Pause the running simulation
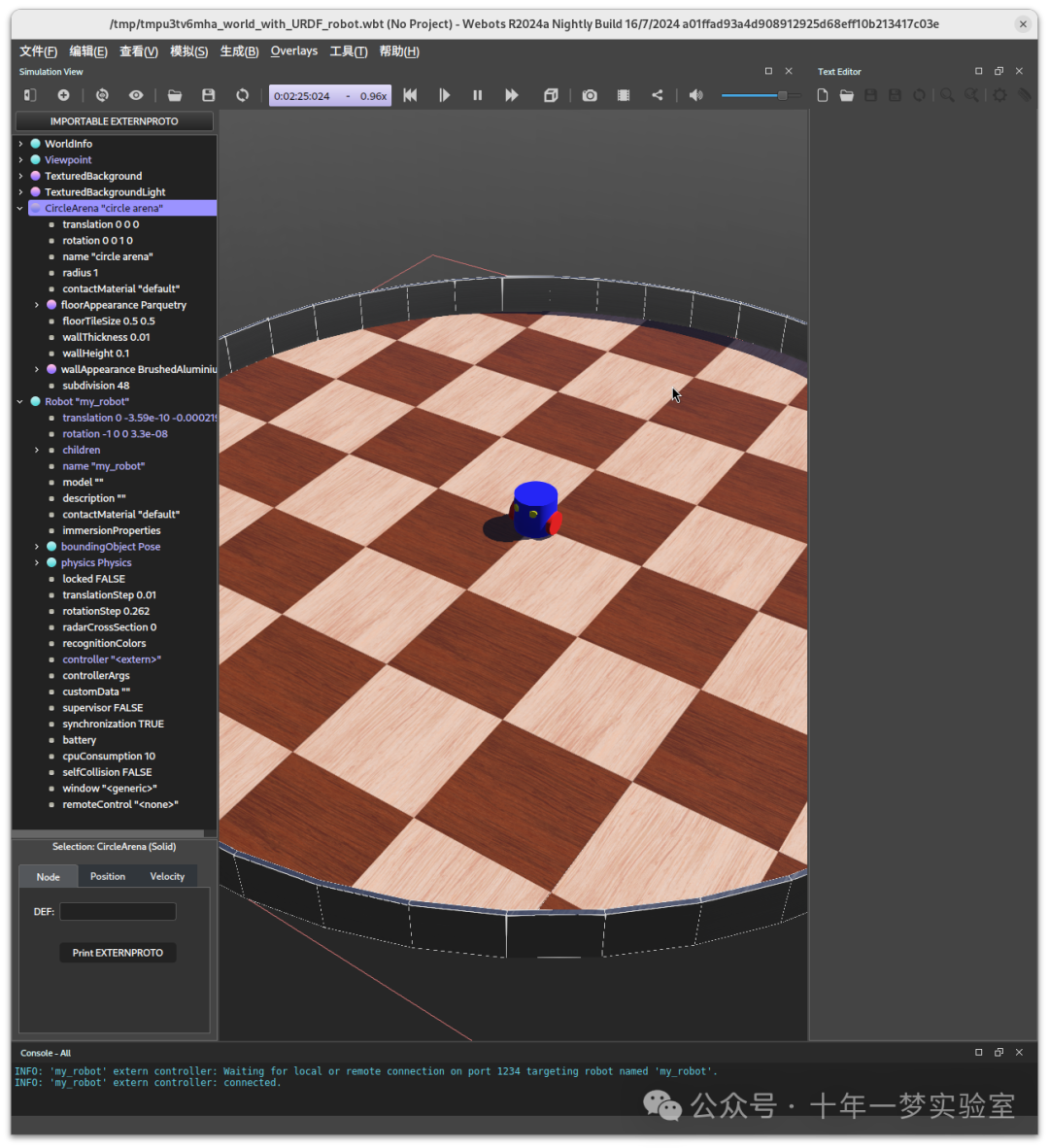 pos(477,95)
